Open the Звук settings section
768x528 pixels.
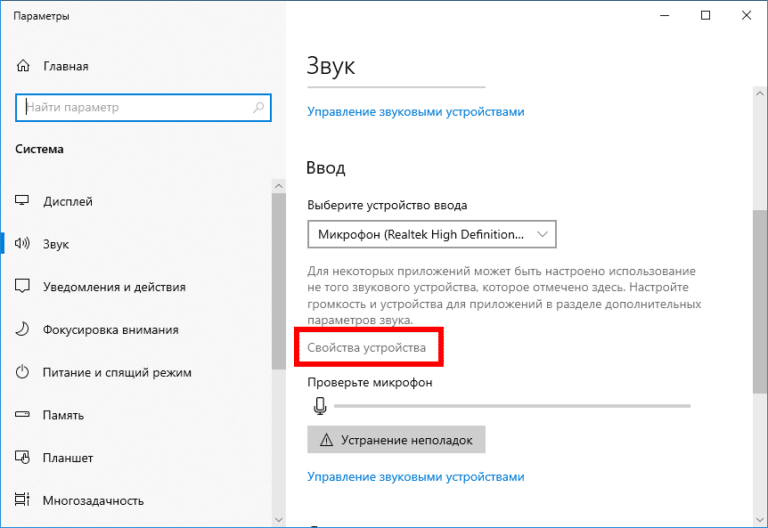(x=56, y=244)
